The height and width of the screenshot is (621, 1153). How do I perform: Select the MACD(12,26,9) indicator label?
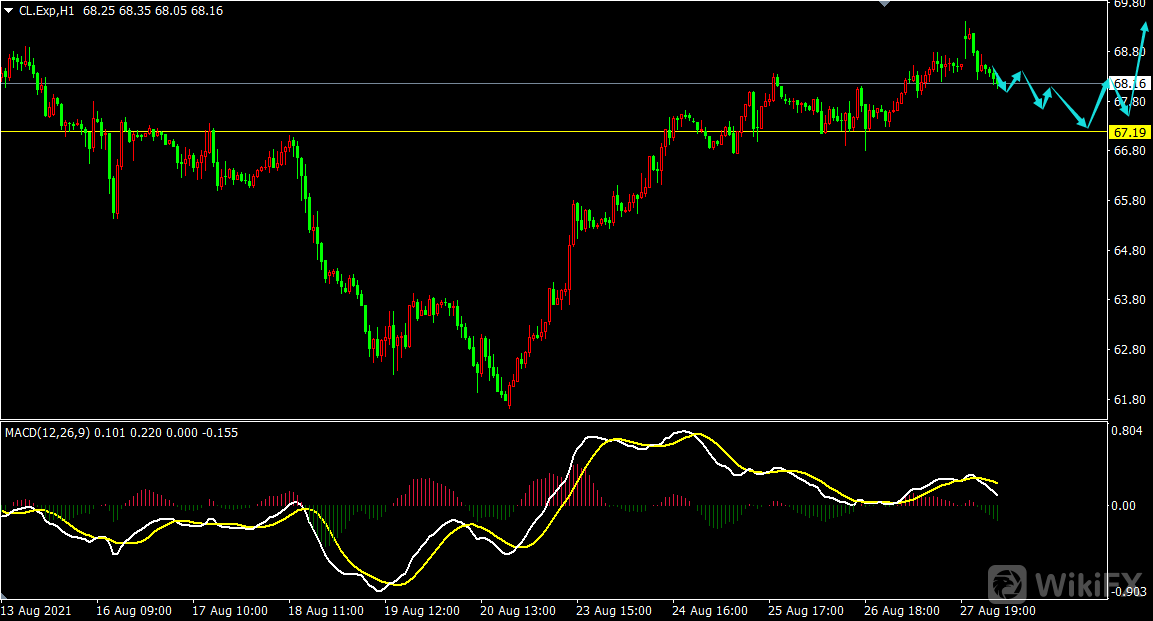48,433
